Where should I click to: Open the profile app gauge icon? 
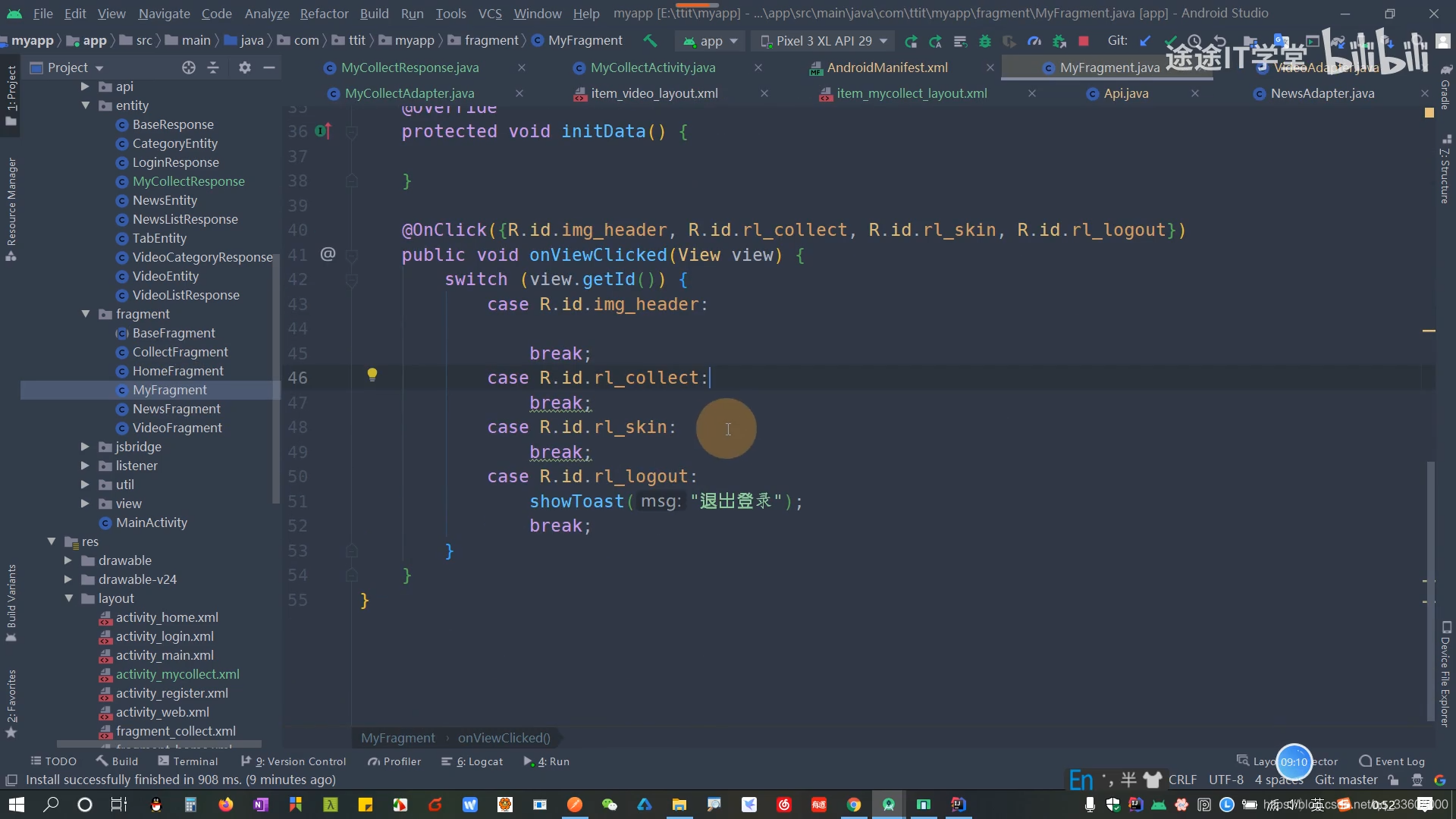1034,41
